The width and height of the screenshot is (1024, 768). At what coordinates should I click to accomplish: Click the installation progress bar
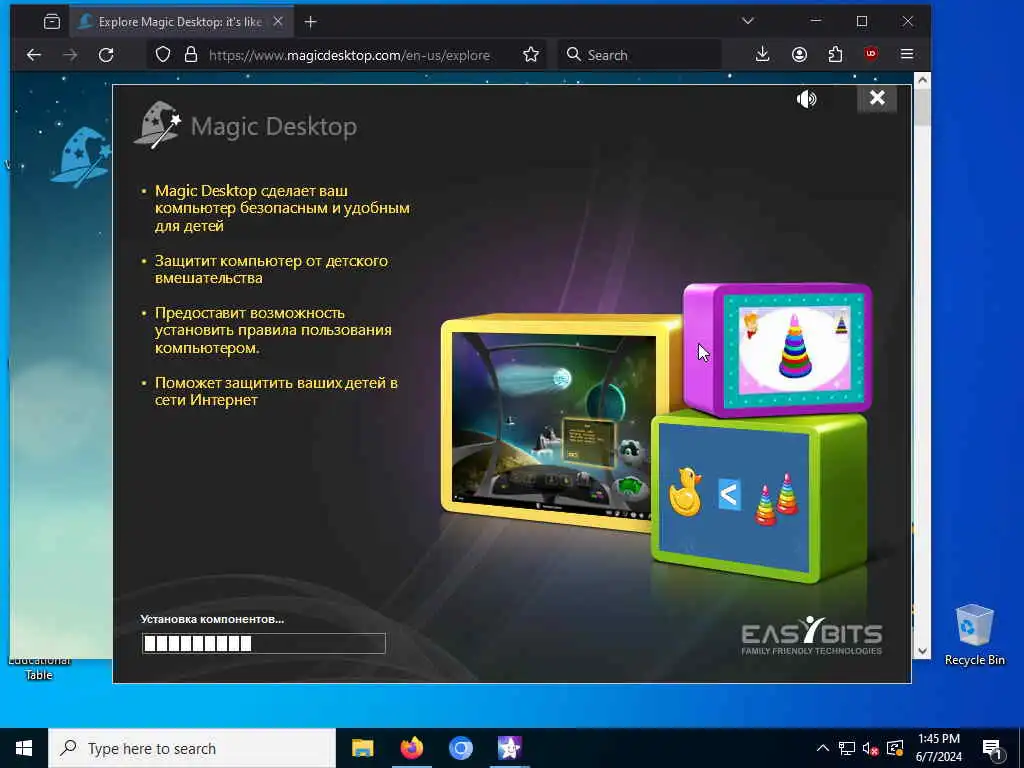pyautogui.click(x=264, y=643)
